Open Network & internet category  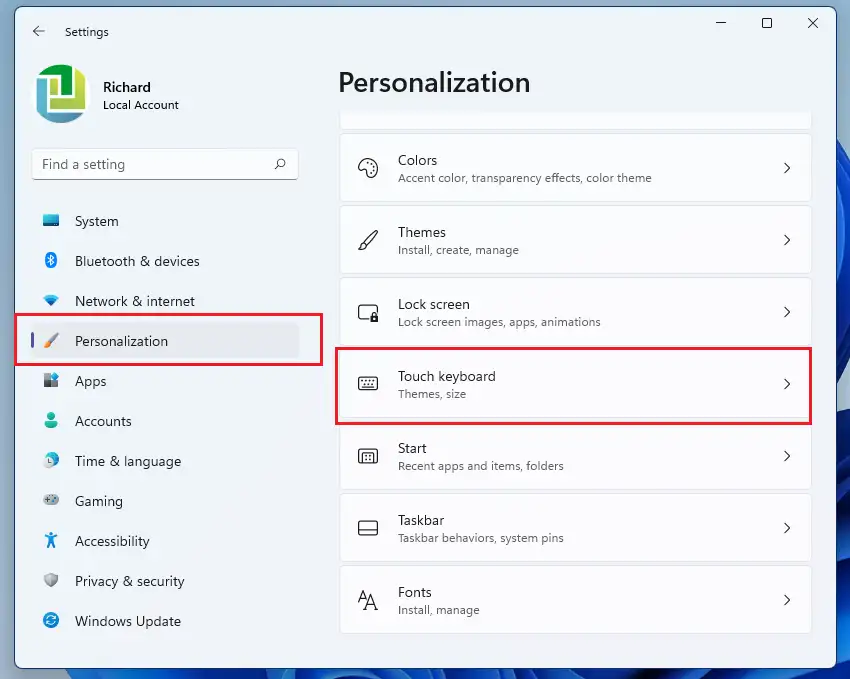coord(165,301)
